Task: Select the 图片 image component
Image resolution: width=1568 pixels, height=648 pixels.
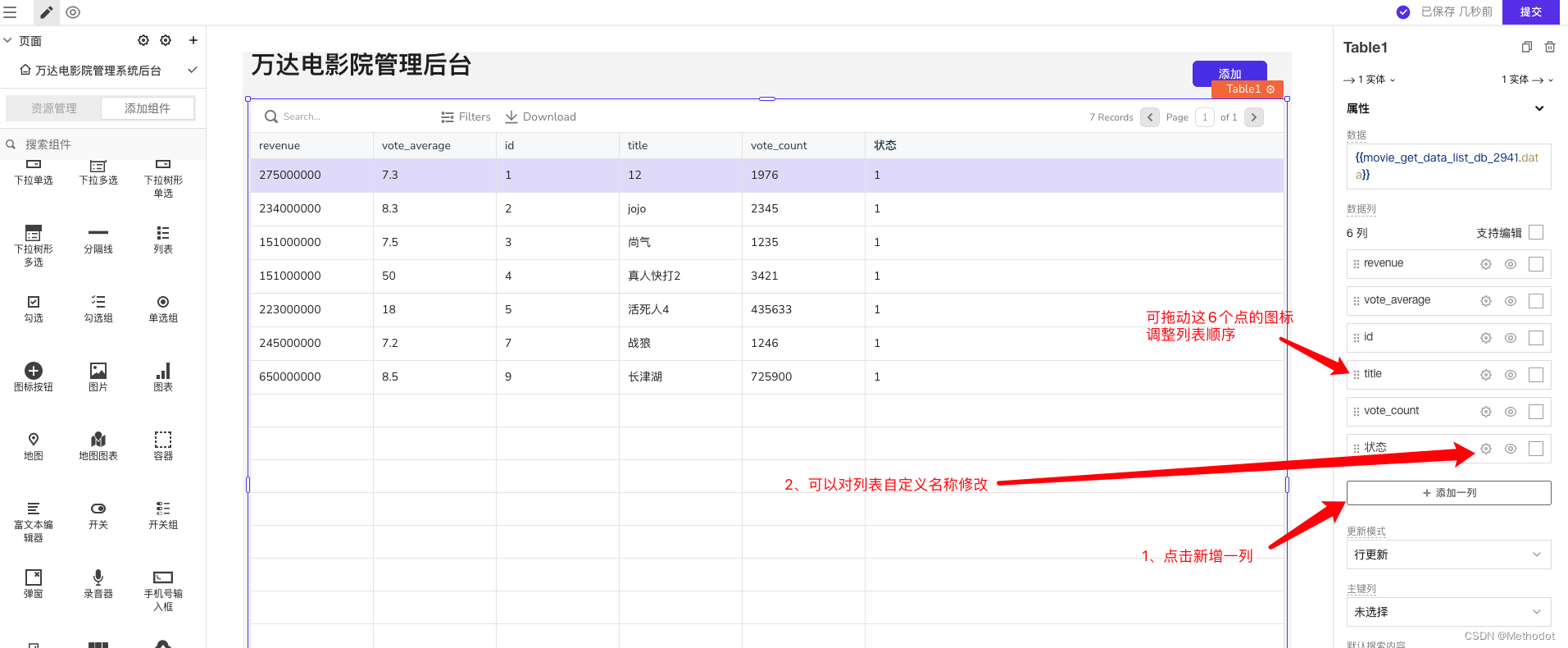Action: pos(98,377)
